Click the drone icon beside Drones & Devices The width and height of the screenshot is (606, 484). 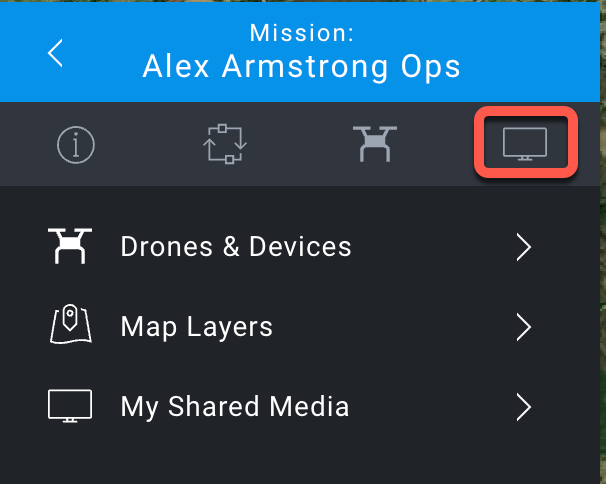70,246
